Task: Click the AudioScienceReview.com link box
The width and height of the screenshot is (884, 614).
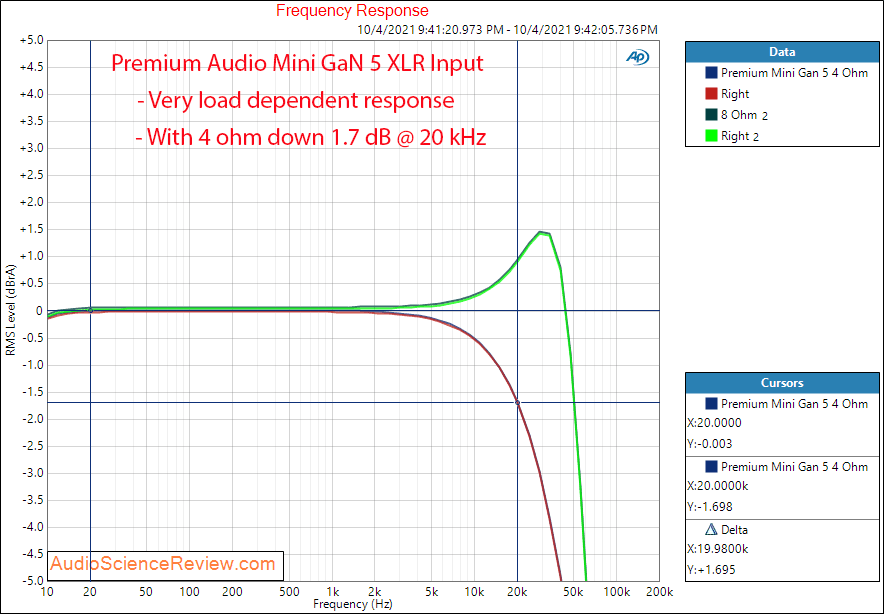Action: point(165,564)
